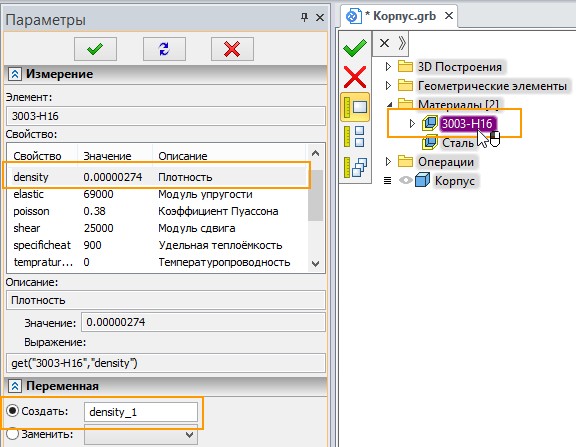Expand the 3D Построения folder
Image resolution: width=576 pixels, height=447 pixels.
pos(388,66)
